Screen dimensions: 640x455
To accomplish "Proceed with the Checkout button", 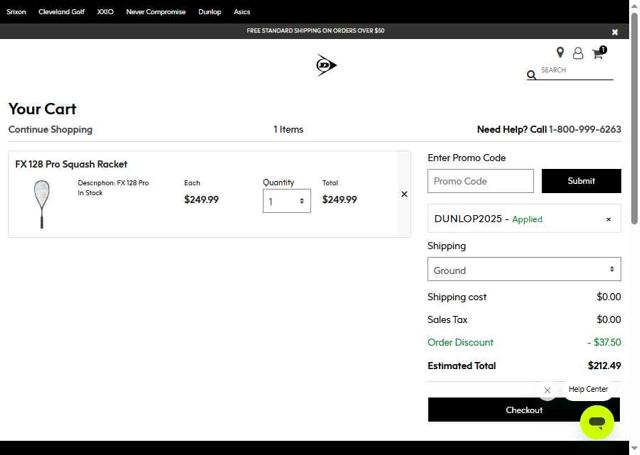I will pyautogui.click(x=524, y=410).
